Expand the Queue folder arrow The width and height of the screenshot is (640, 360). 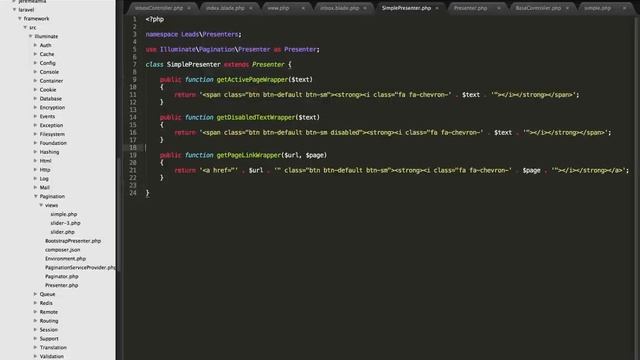click(x=36, y=294)
